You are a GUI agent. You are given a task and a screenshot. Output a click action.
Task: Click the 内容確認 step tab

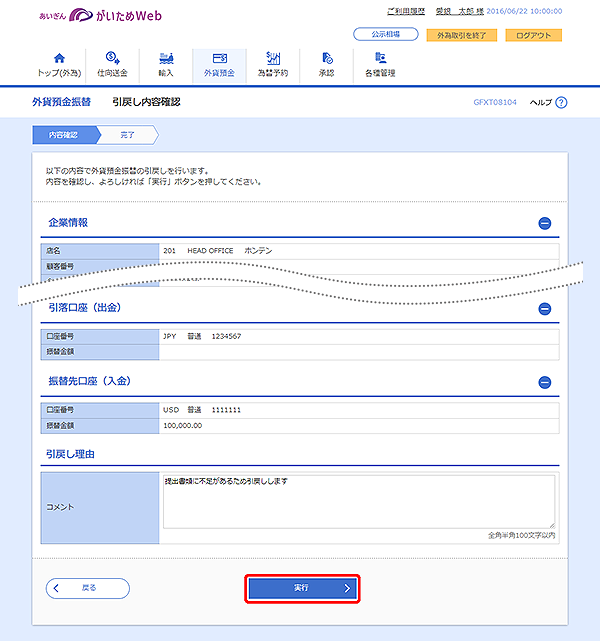click(x=64, y=135)
